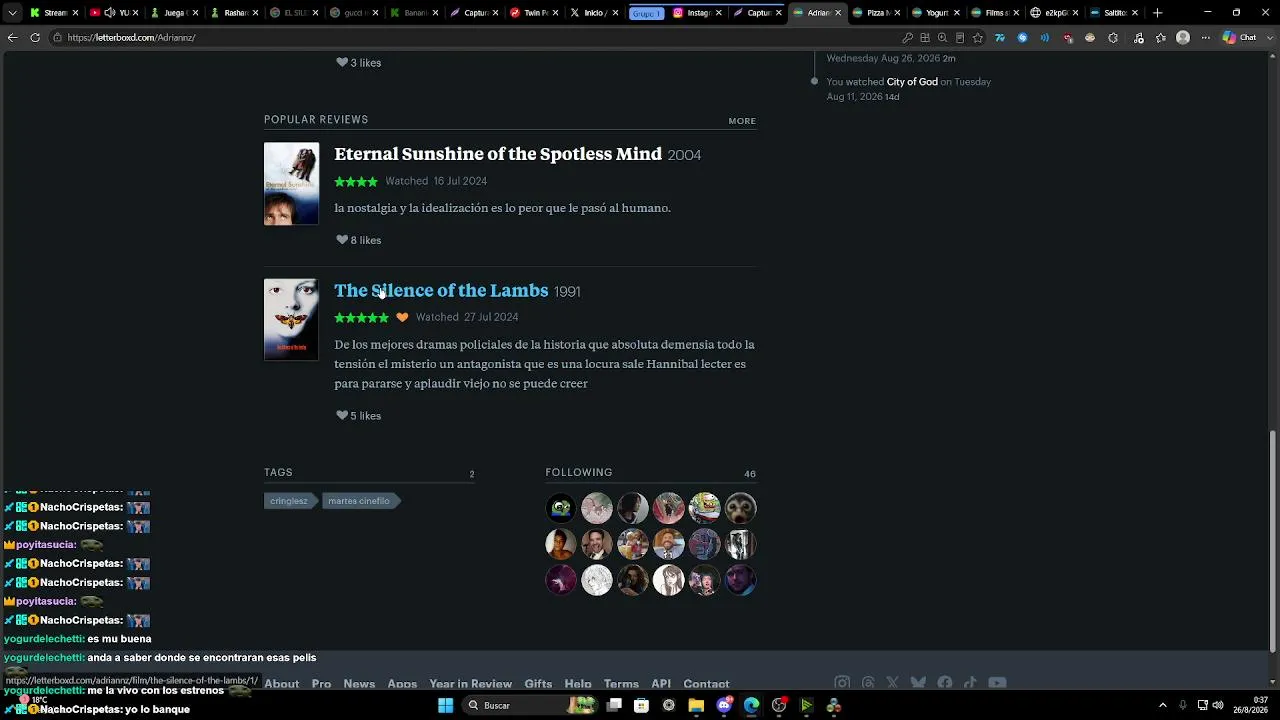This screenshot has width=1280, height=720.
Task: Like the Eternal Sunshine review via heart icon
Action: coord(342,240)
